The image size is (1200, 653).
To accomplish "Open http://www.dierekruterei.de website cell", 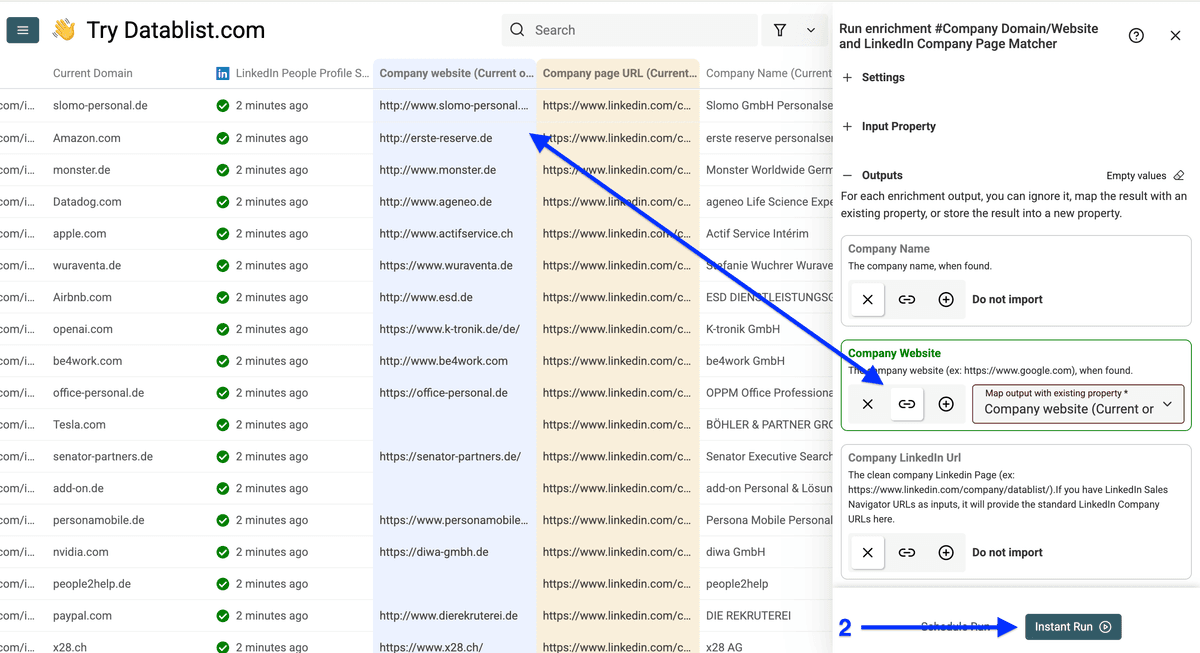I will click(x=449, y=616).
